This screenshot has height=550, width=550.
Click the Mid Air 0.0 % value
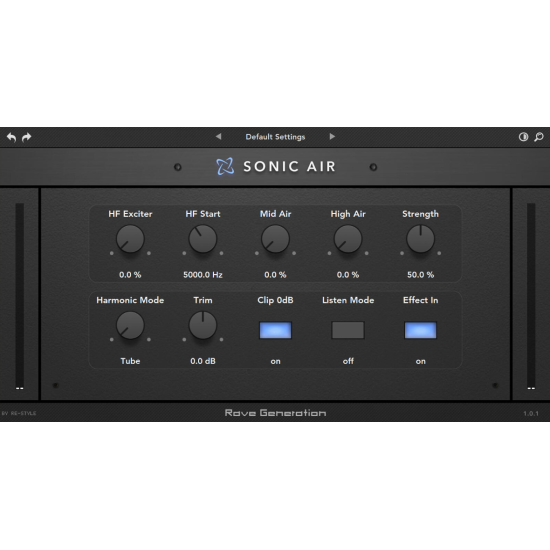point(275,275)
